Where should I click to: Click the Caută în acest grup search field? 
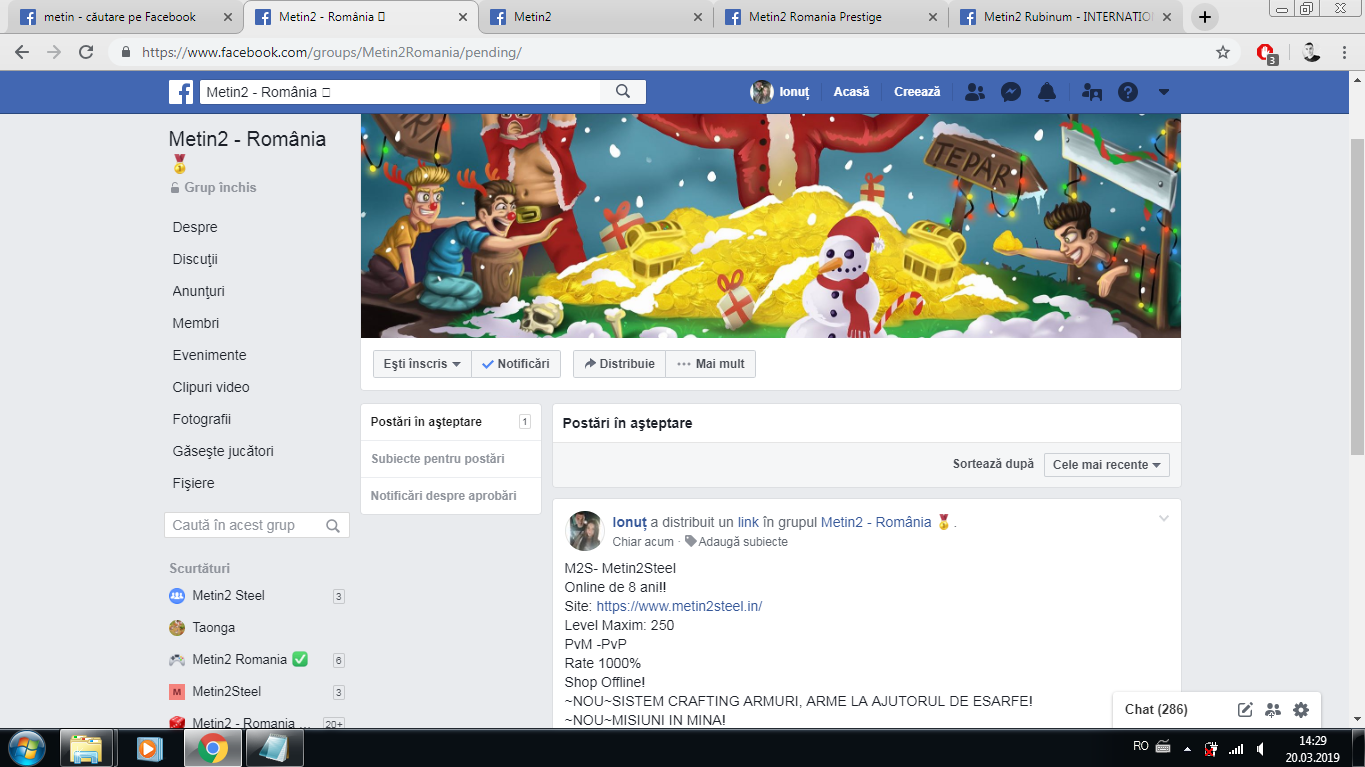(257, 525)
